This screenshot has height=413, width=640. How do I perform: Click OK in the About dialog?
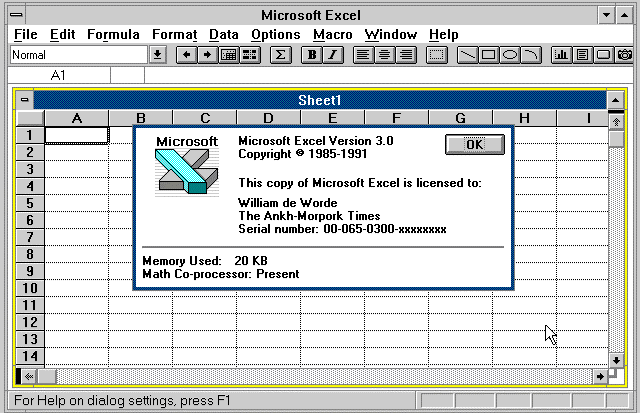(x=475, y=144)
